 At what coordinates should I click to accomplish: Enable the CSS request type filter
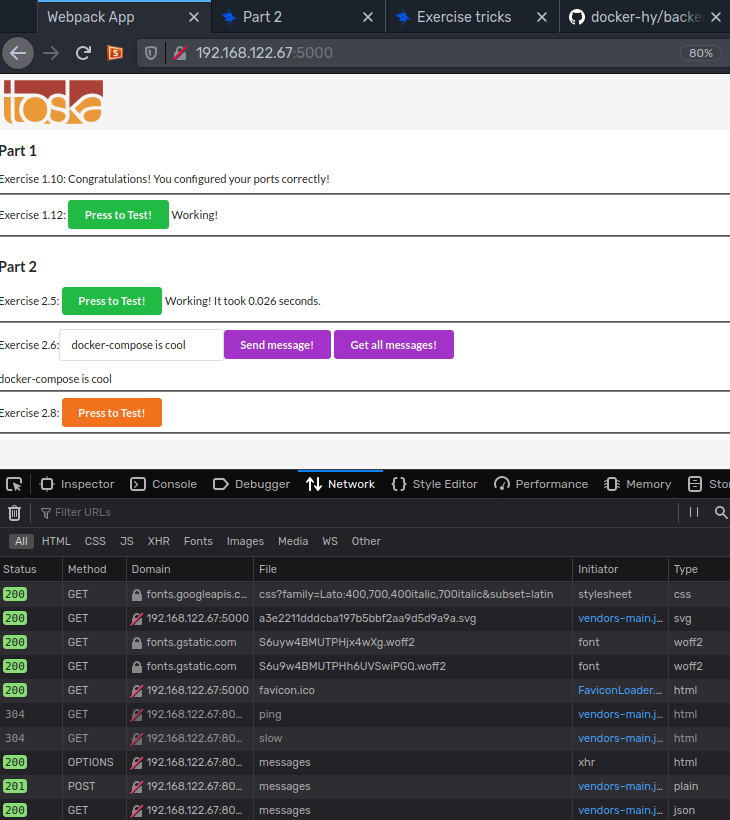point(95,541)
